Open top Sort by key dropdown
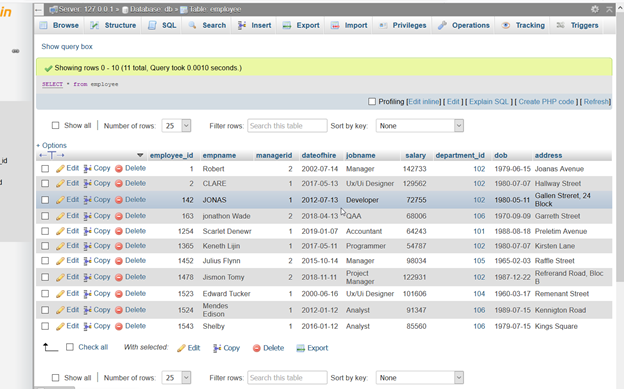 [x=420, y=126]
